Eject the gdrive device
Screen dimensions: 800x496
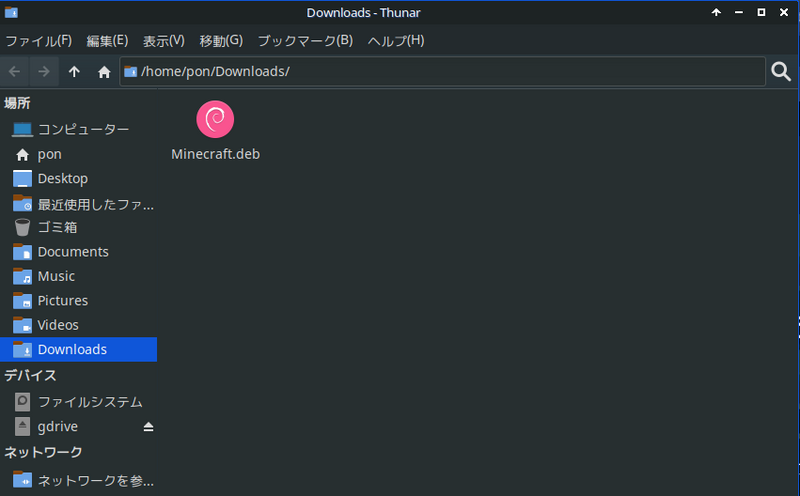(148, 427)
